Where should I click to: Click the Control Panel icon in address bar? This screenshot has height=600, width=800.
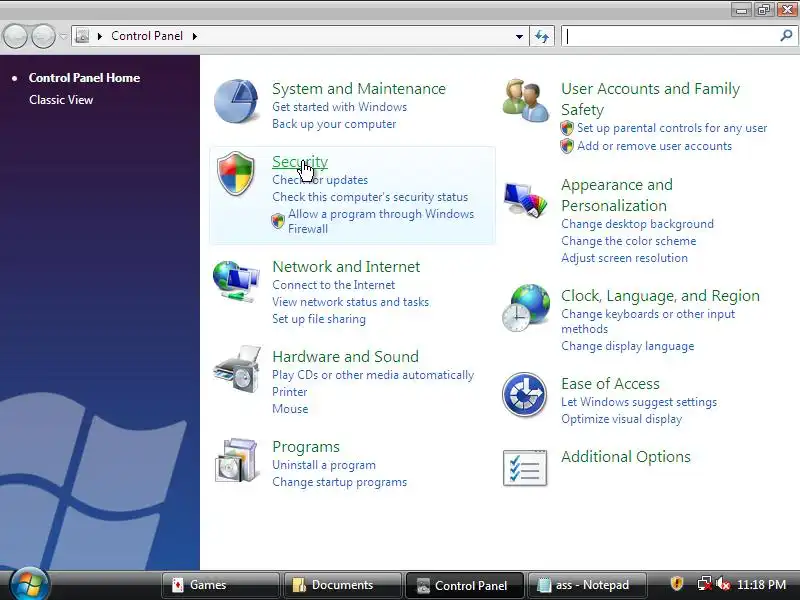82,36
